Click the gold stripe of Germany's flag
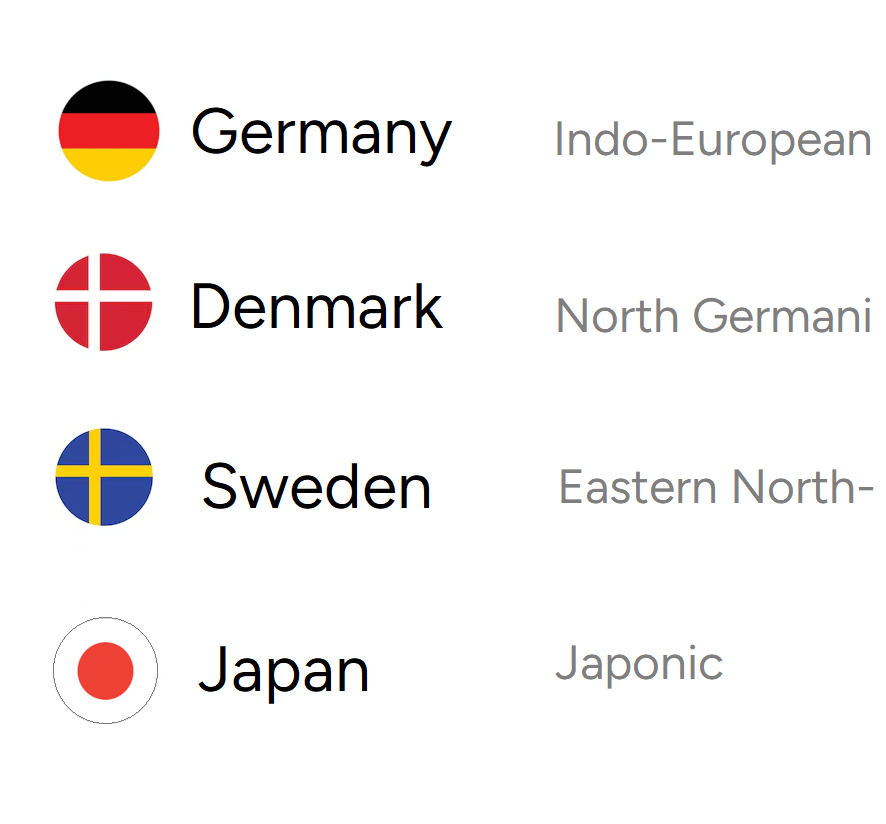886x824 pixels. pos(109,163)
